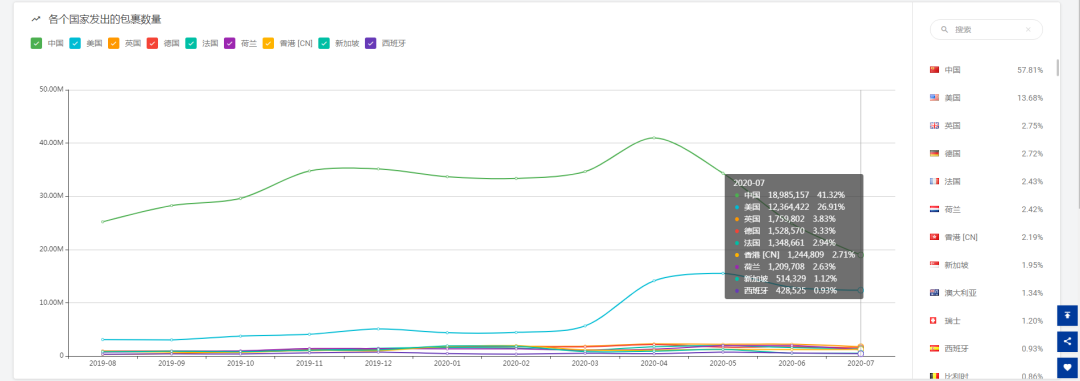Toggle the 西班牙 legend checkbox
The image size is (1080, 381).
click(x=371, y=43)
